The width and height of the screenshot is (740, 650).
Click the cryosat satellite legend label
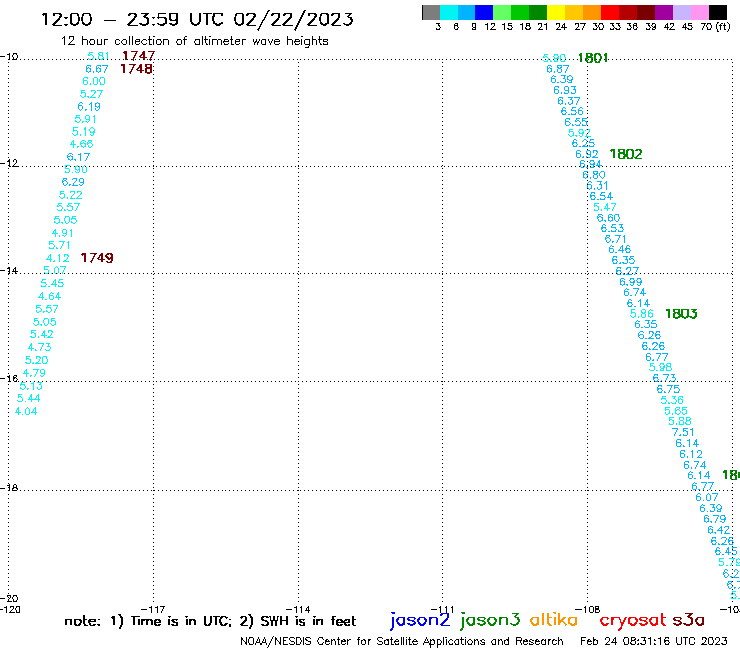pyautogui.click(x=632, y=620)
